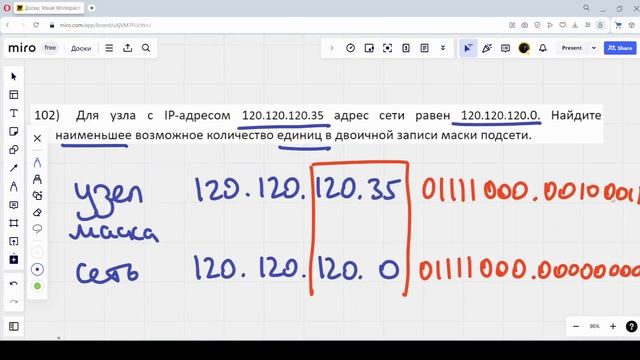The height and width of the screenshot is (360, 640).
Task: Open help question mark
Action: click(x=631, y=327)
